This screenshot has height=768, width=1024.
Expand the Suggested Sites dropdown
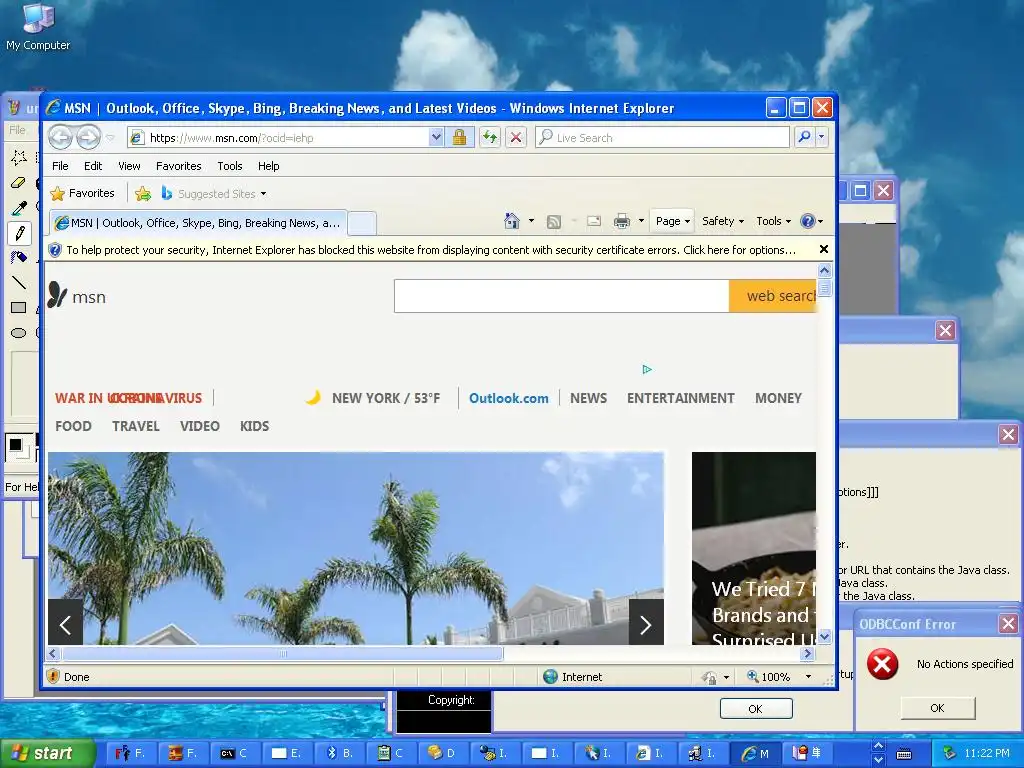coord(263,194)
